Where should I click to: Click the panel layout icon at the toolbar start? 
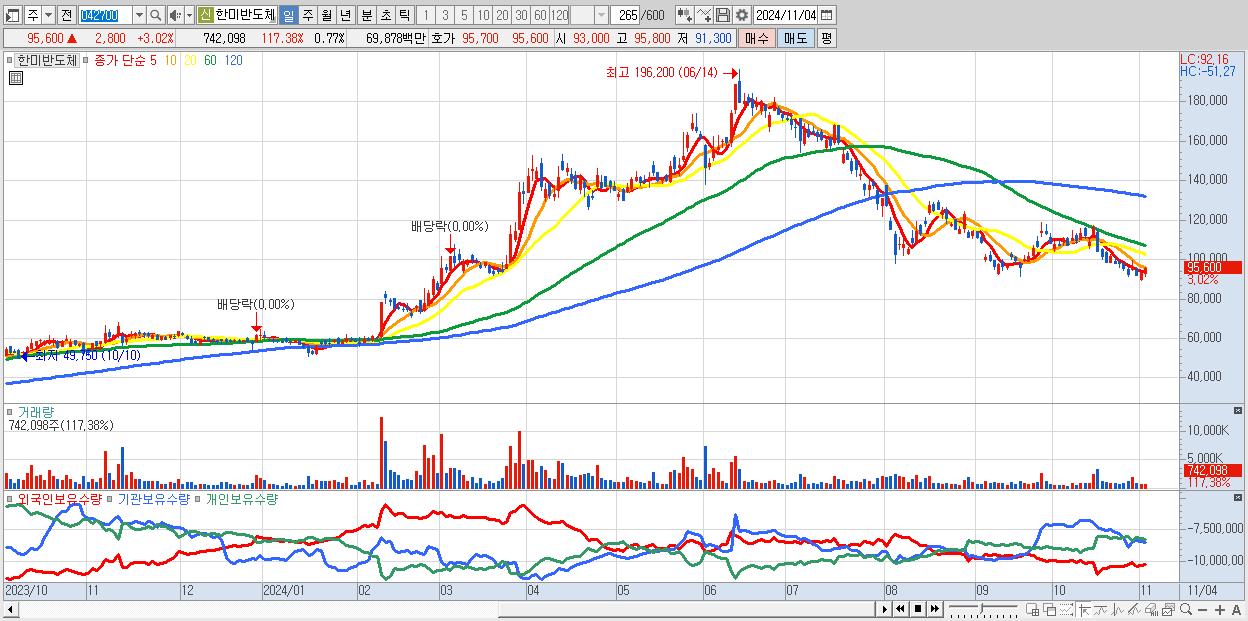(12, 15)
